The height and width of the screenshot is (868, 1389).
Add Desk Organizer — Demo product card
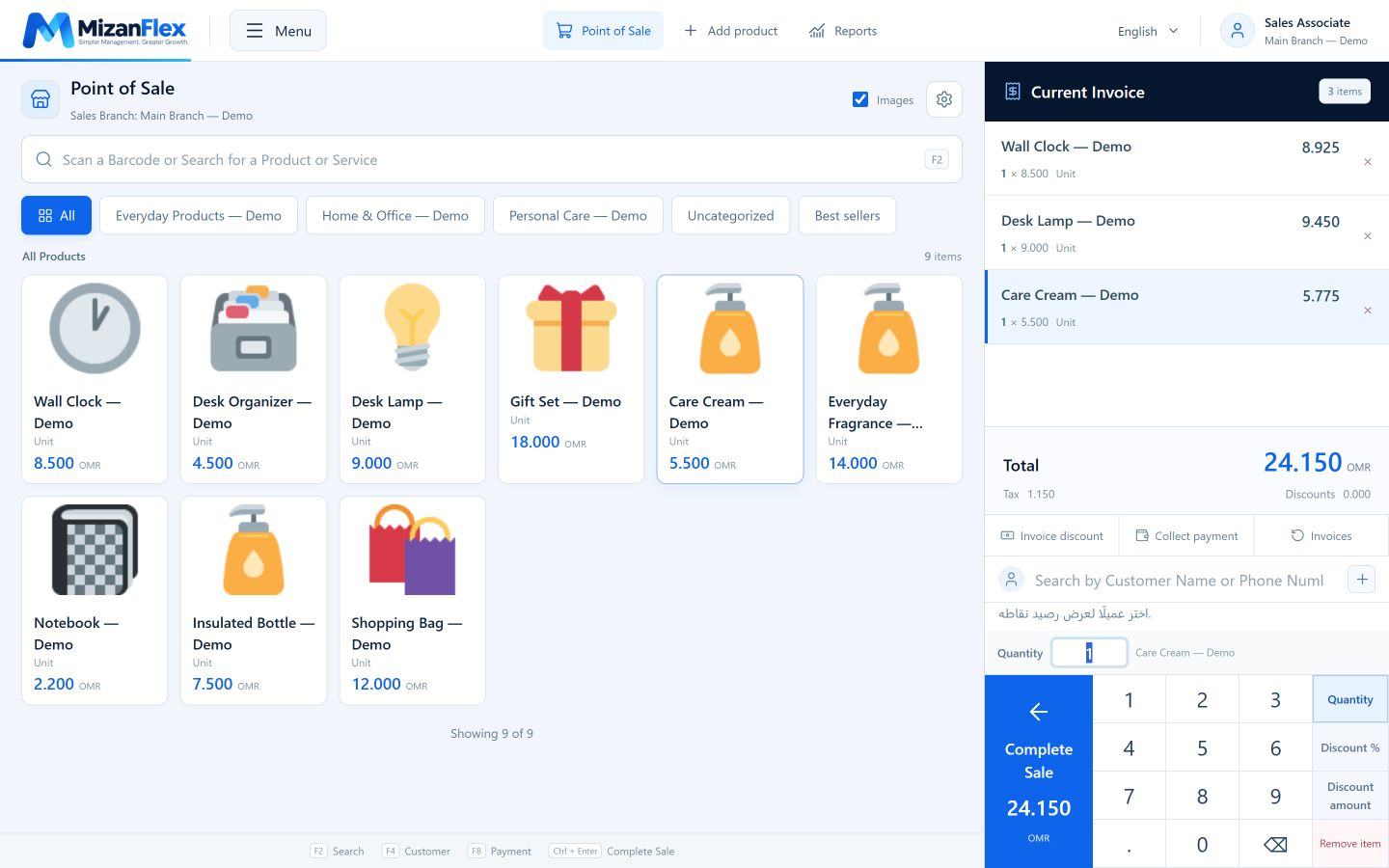tap(254, 379)
